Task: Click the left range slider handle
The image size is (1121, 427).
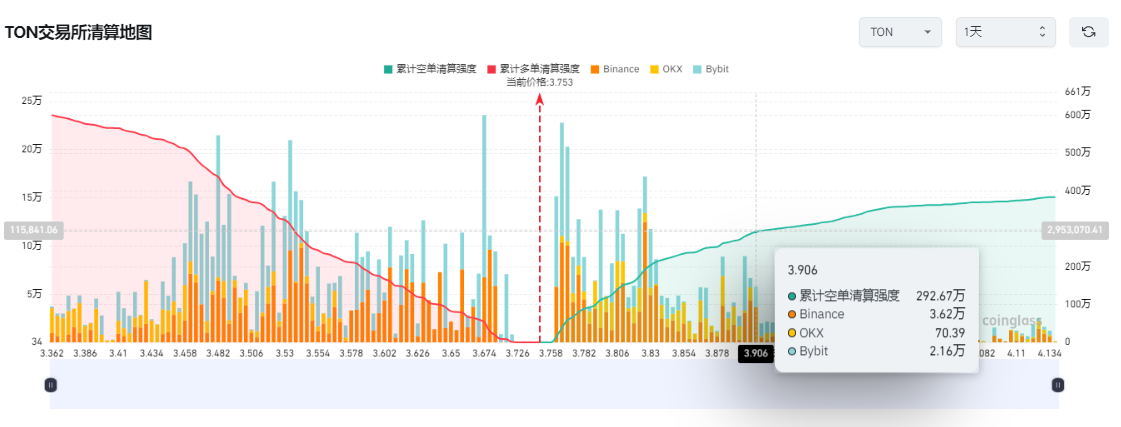Action: (x=51, y=385)
